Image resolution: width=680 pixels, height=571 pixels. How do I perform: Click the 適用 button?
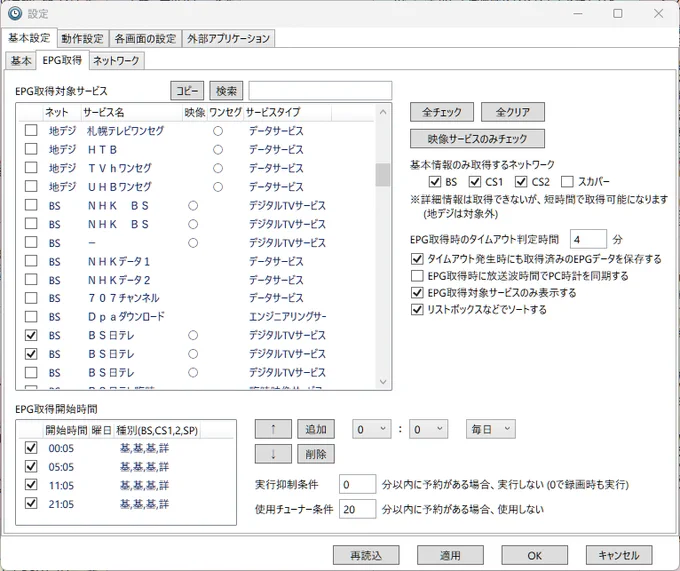tap(450, 555)
